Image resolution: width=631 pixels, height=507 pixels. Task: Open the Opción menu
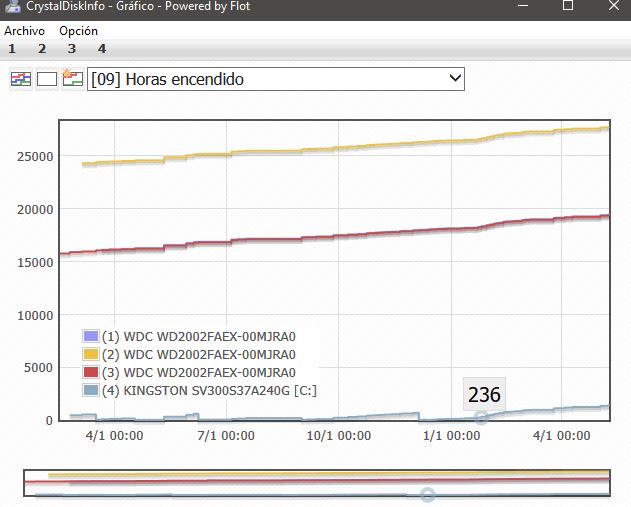(78, 31)
